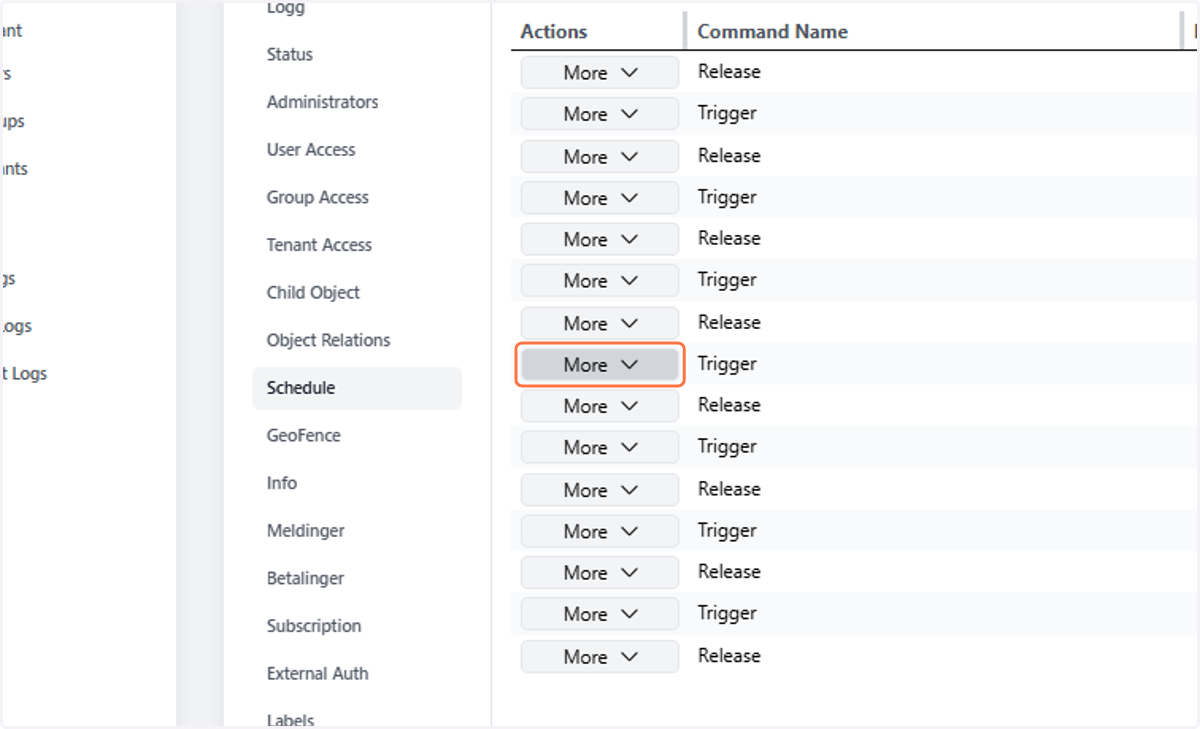Sort by the Command Name column header

point(772,32)
